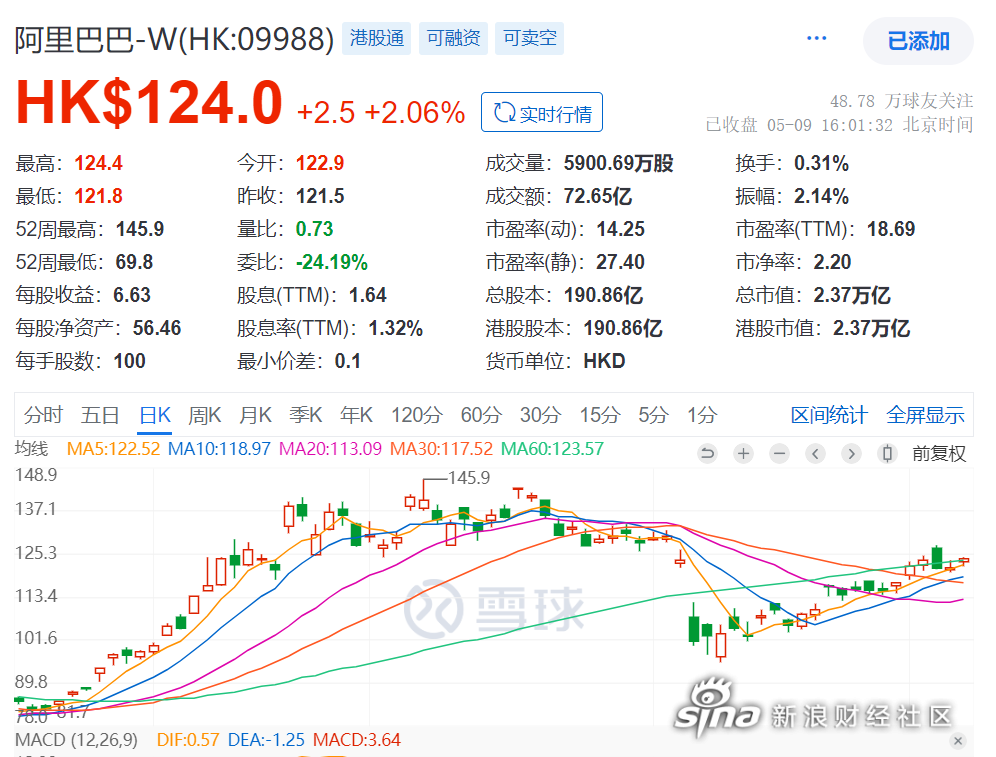Screen dimensions: 996x757
Task: Click the chart undo/reset arrow icon
Action: (x=707, y=453)
